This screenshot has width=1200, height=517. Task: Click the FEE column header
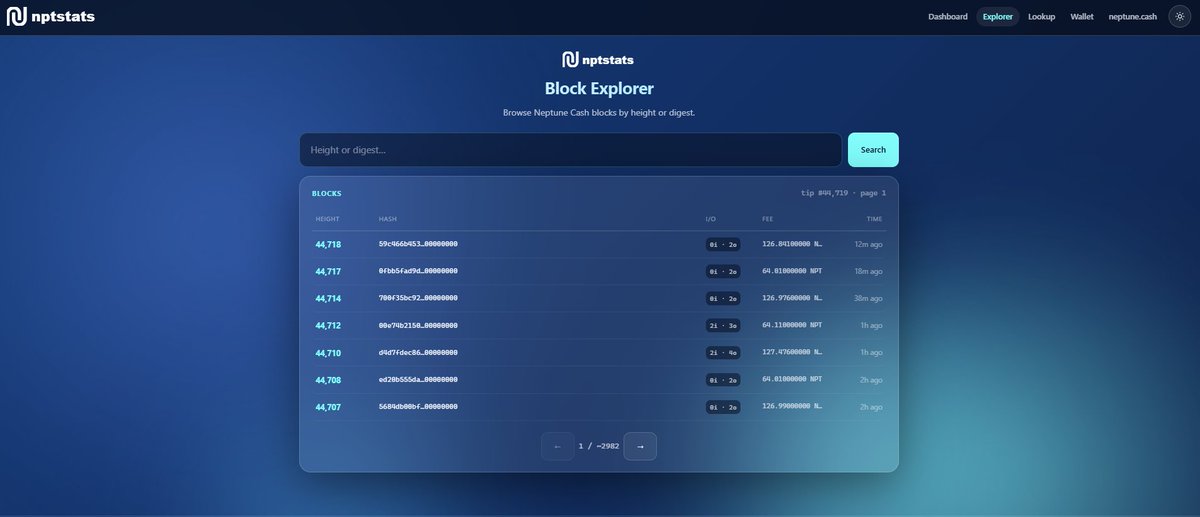(x=768, y=218)
